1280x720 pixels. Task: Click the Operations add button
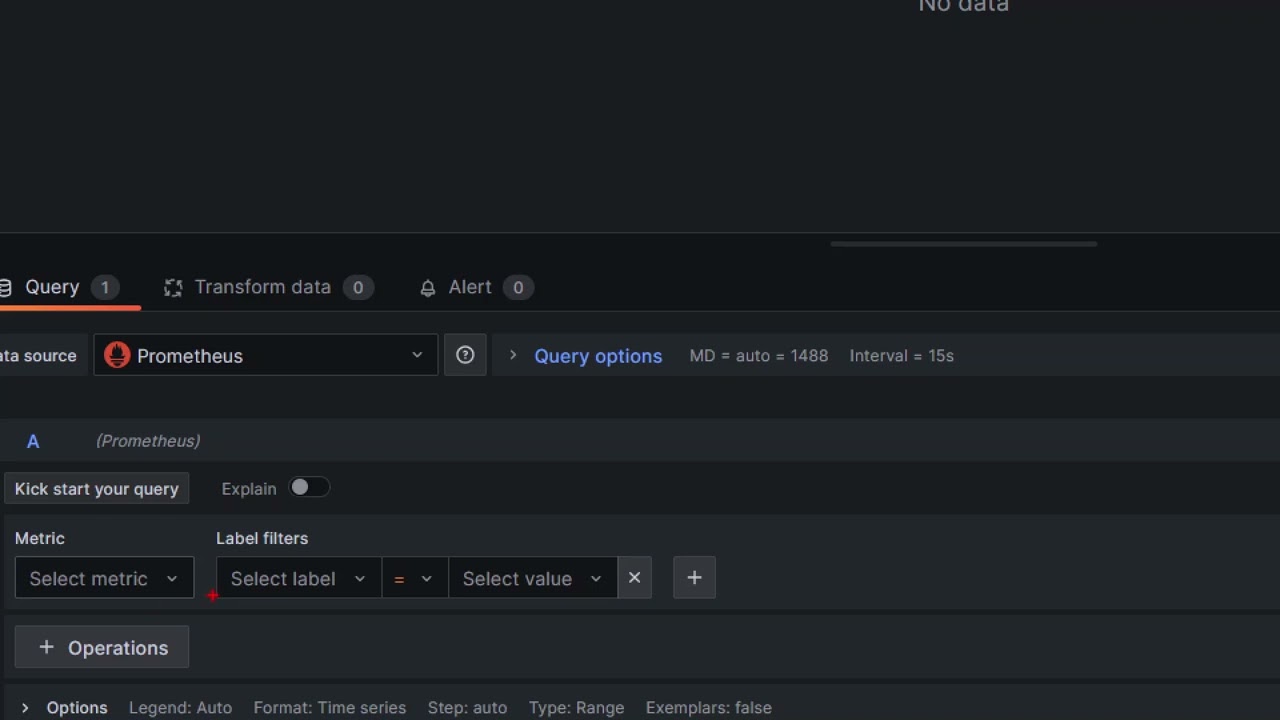pyautogui.click(x=102, y=648)
